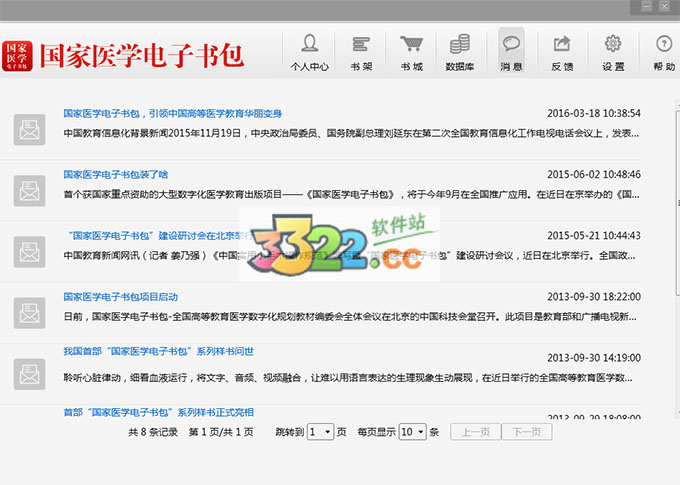Click summary text starting 首个获国家重点资助
Screen dimensions: 680x485
click(x=351, y=194)
